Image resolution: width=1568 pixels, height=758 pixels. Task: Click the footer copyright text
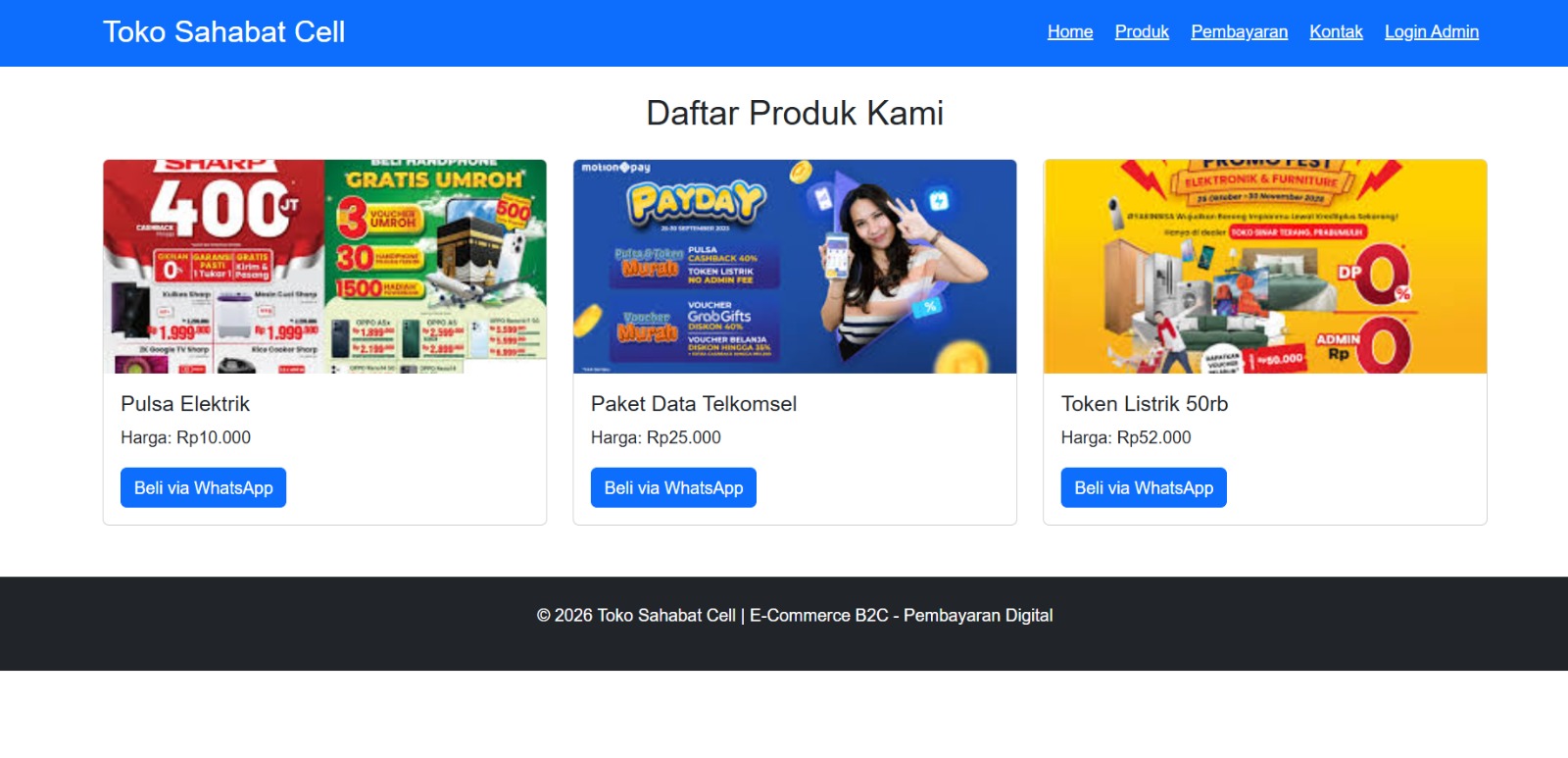(795, 615)
